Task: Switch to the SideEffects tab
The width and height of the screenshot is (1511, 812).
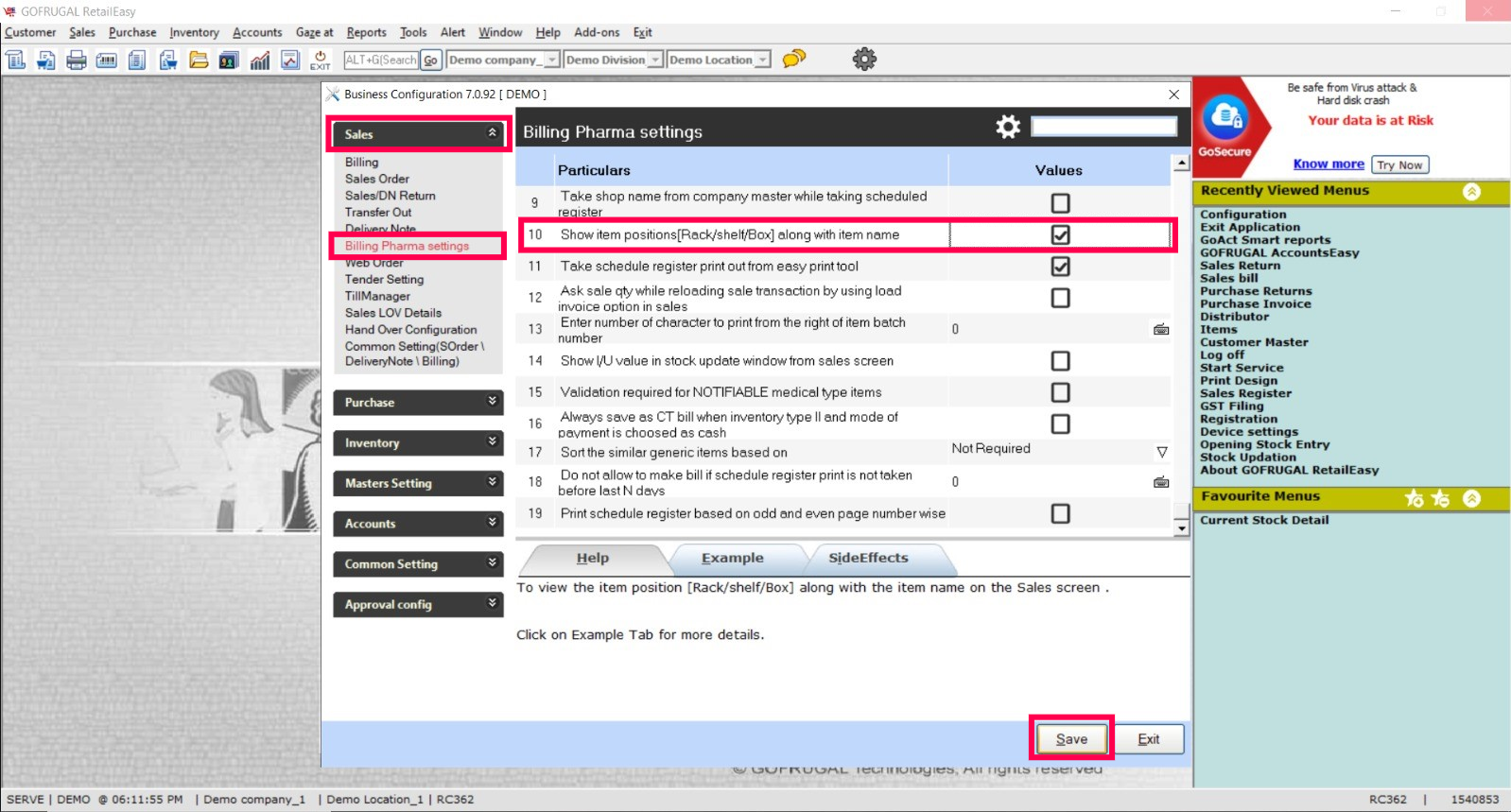Action: coord(868,558)
